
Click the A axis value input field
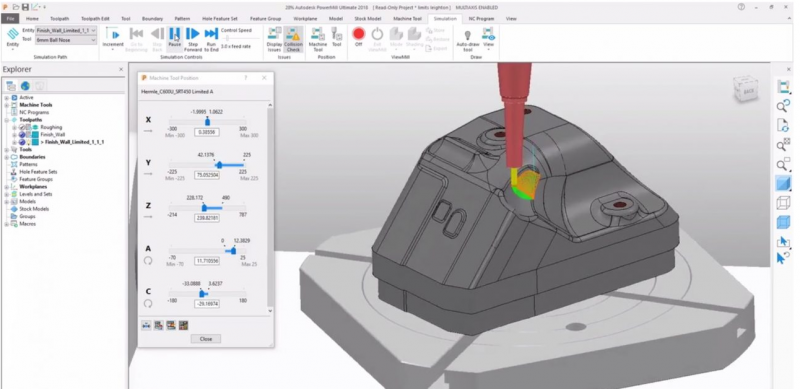[x=207, y=261]
